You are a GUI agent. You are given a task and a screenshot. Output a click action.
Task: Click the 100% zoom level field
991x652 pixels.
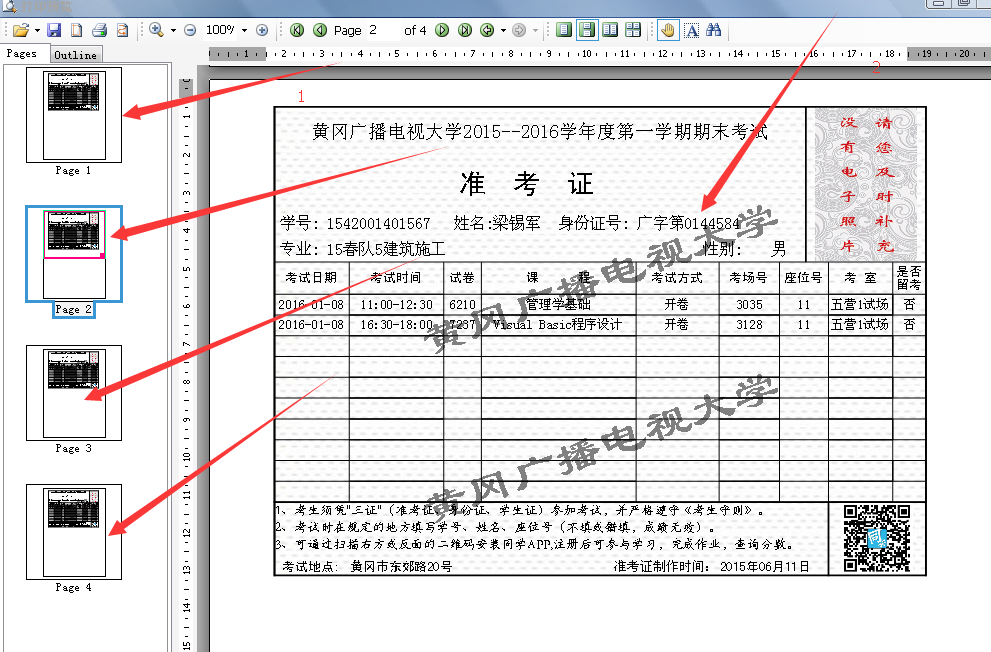click(221, 30)
